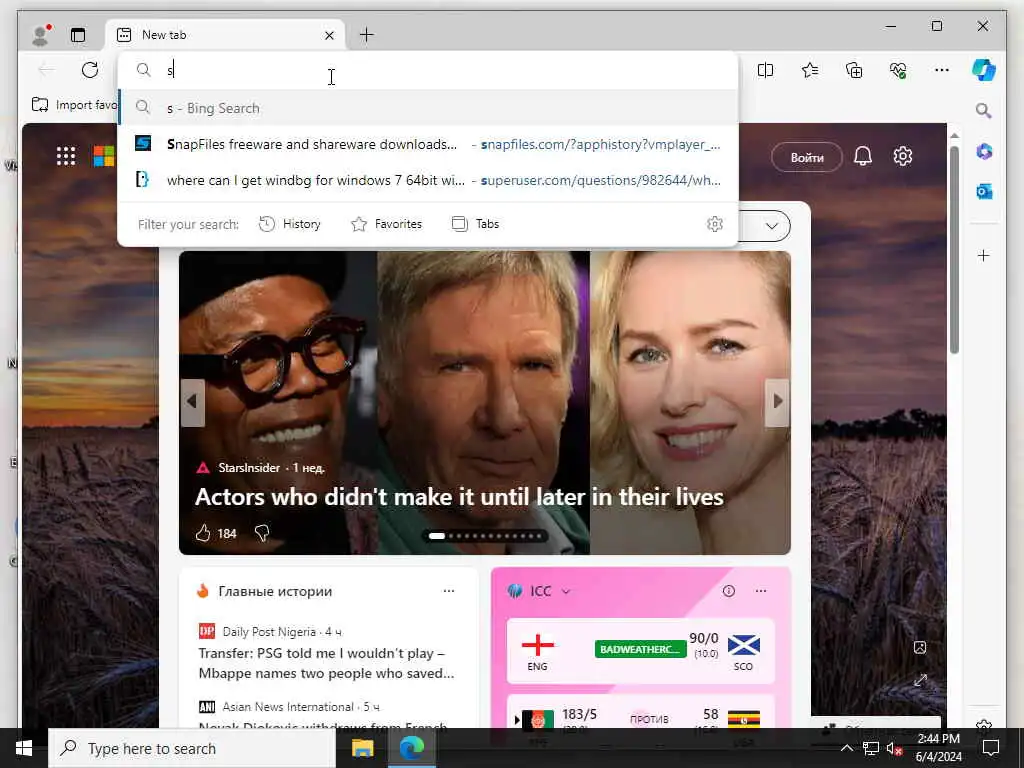1024x768 pixels.
Task: Refresh the page
Action: [90, 70]
